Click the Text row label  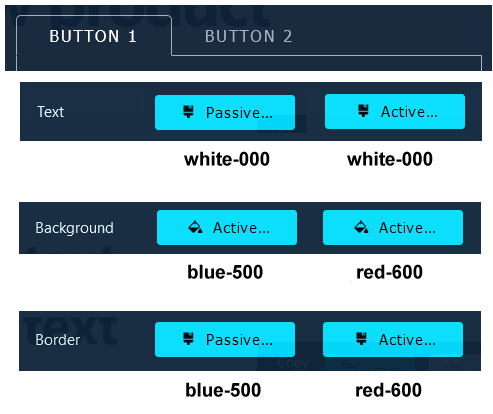(x=50, y=112)
